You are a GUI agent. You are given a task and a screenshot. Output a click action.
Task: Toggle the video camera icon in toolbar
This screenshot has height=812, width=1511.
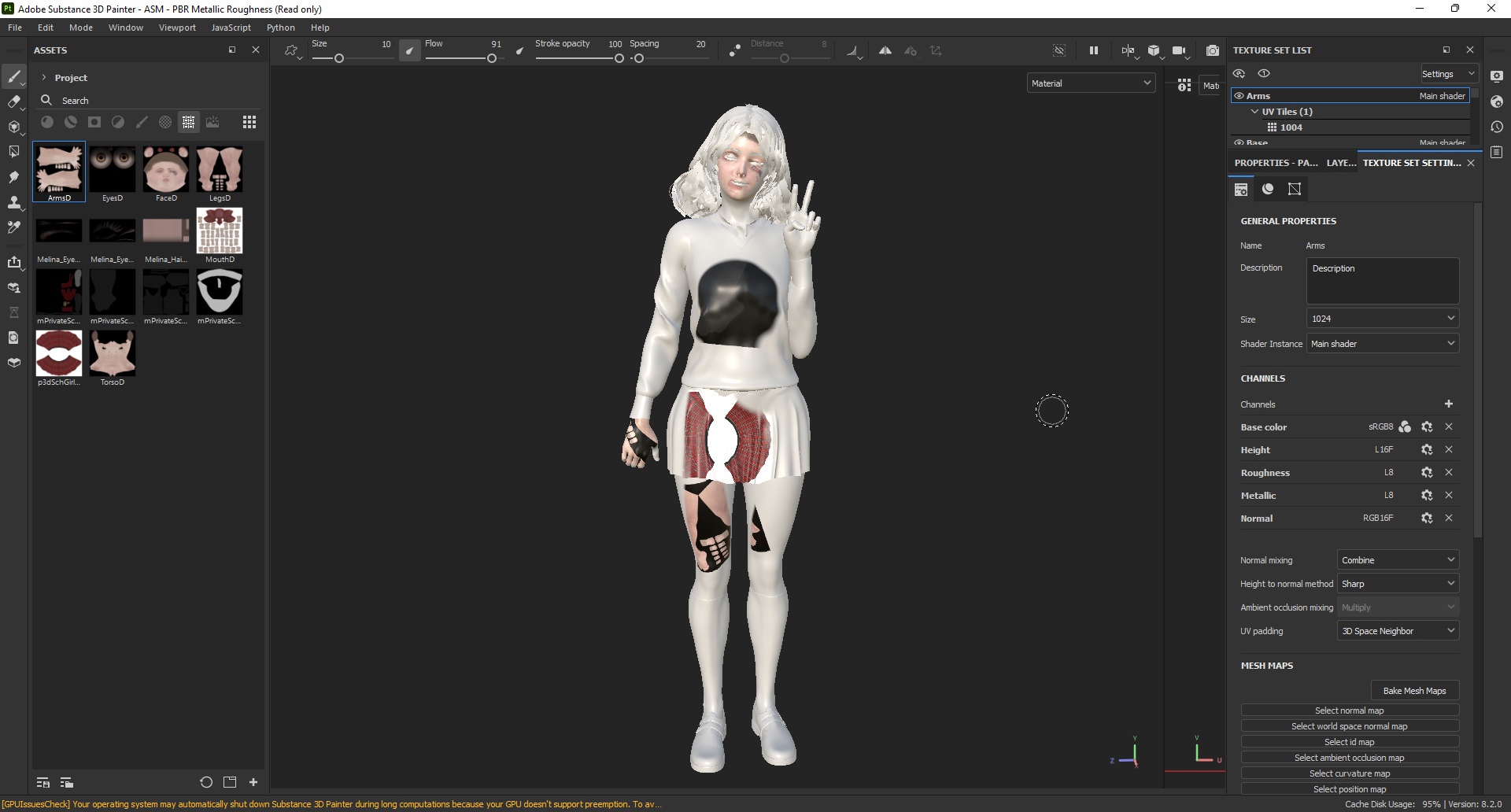(1179, 50)
